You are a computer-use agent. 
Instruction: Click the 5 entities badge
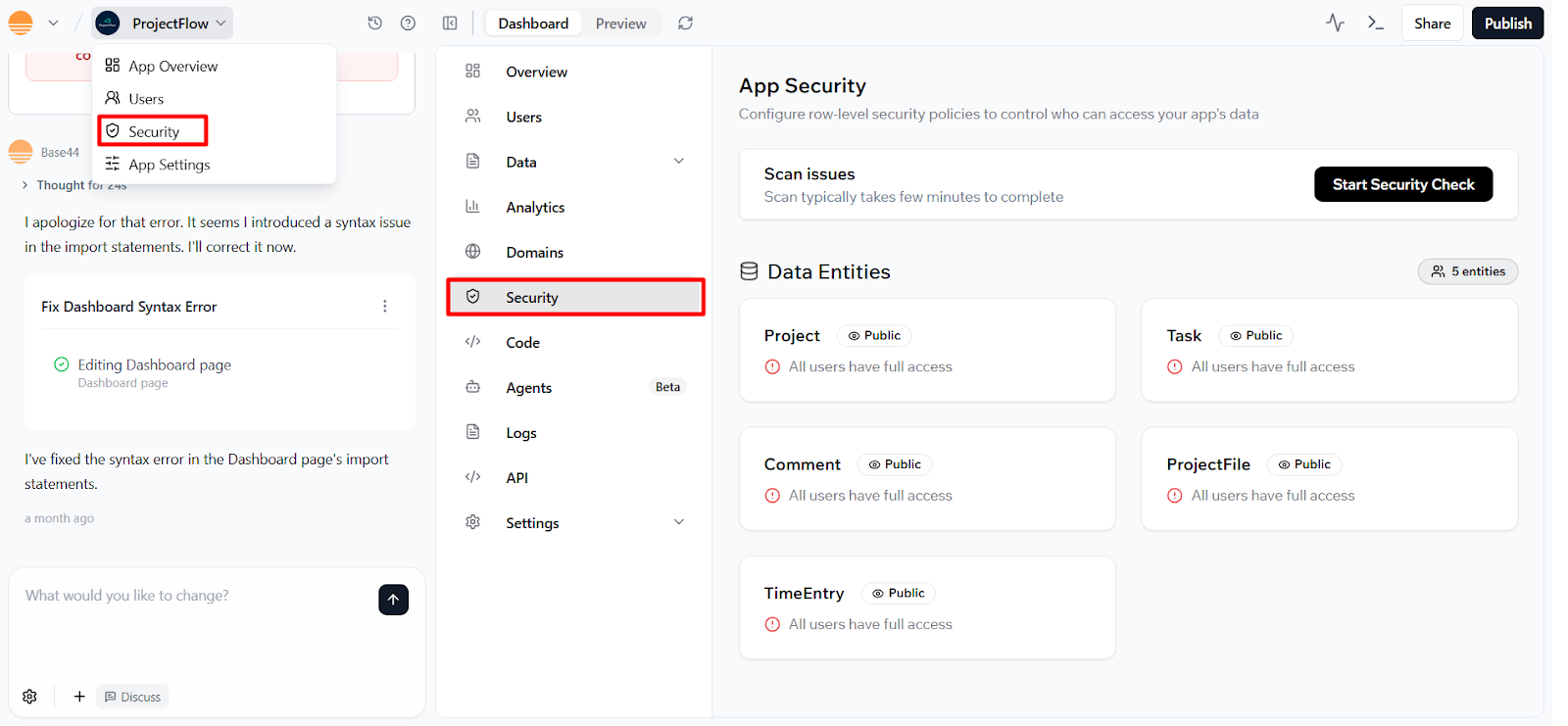1467,271
